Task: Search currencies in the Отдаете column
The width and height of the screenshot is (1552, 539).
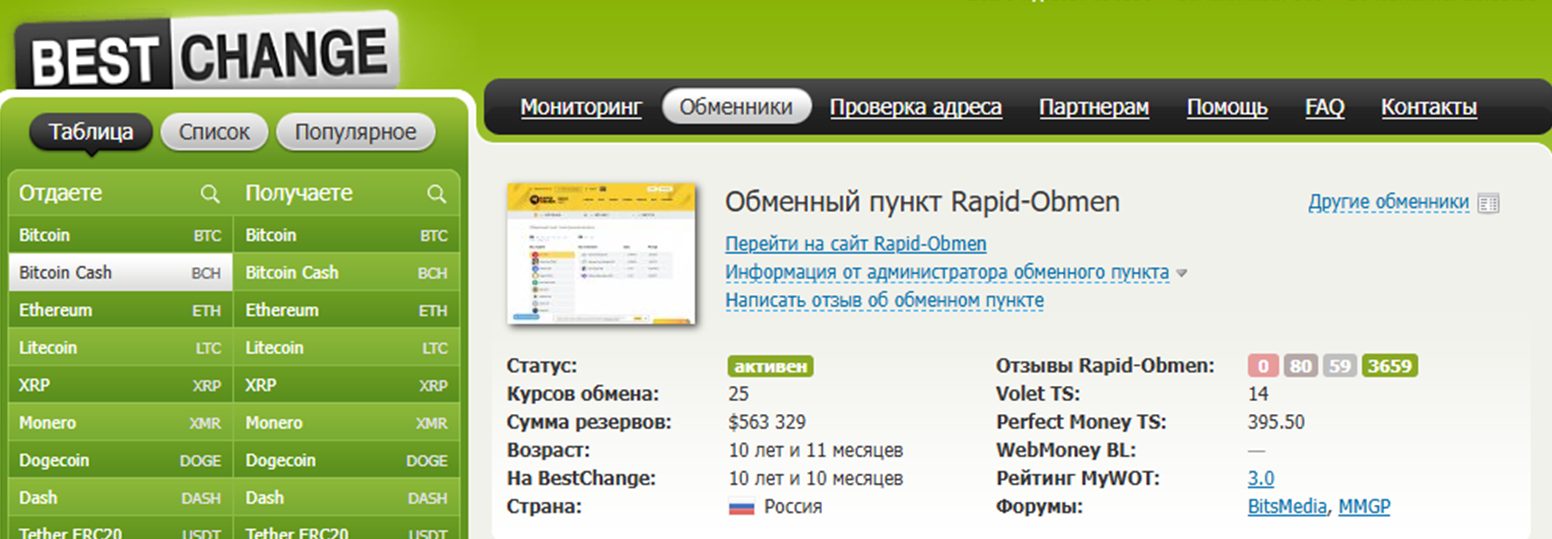Action: (210, 194)
